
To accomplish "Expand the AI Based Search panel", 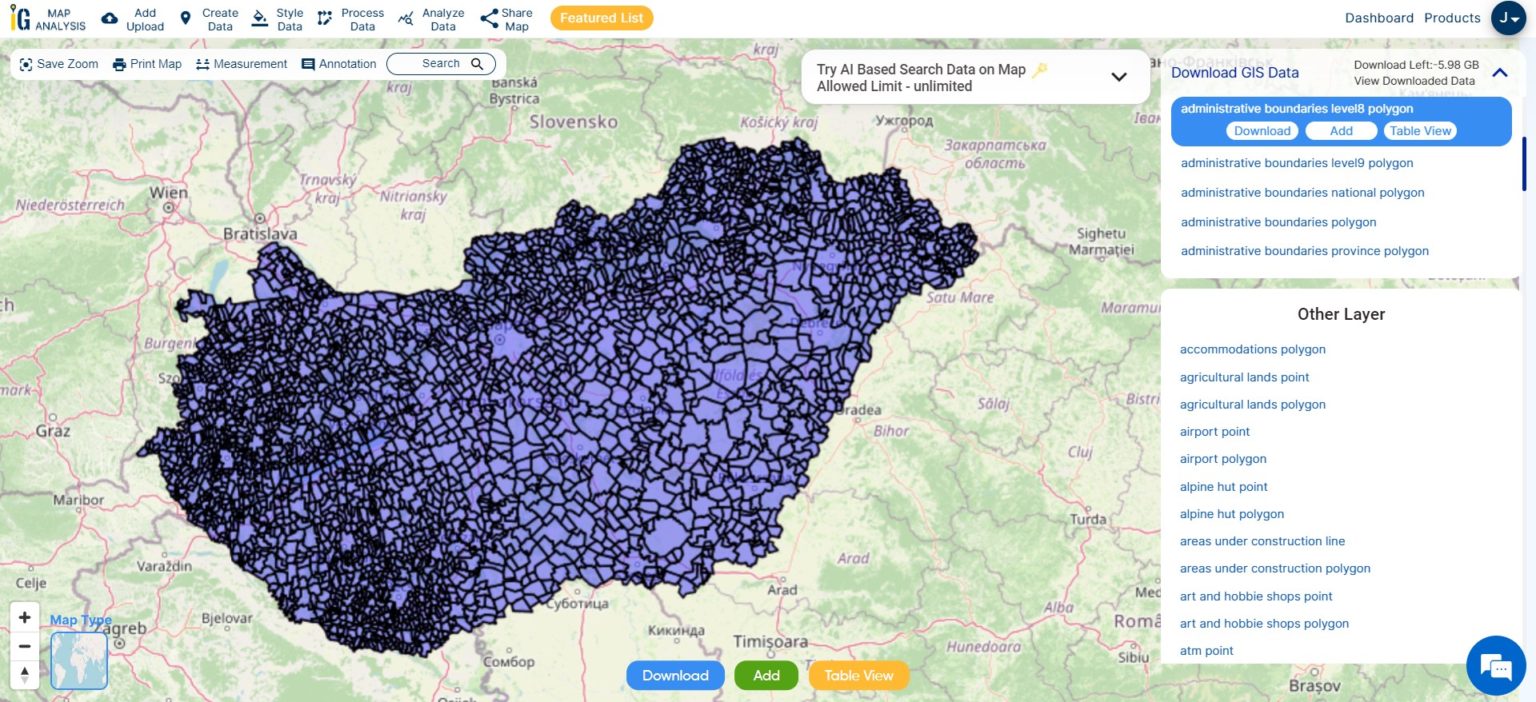I will 1119,77.
